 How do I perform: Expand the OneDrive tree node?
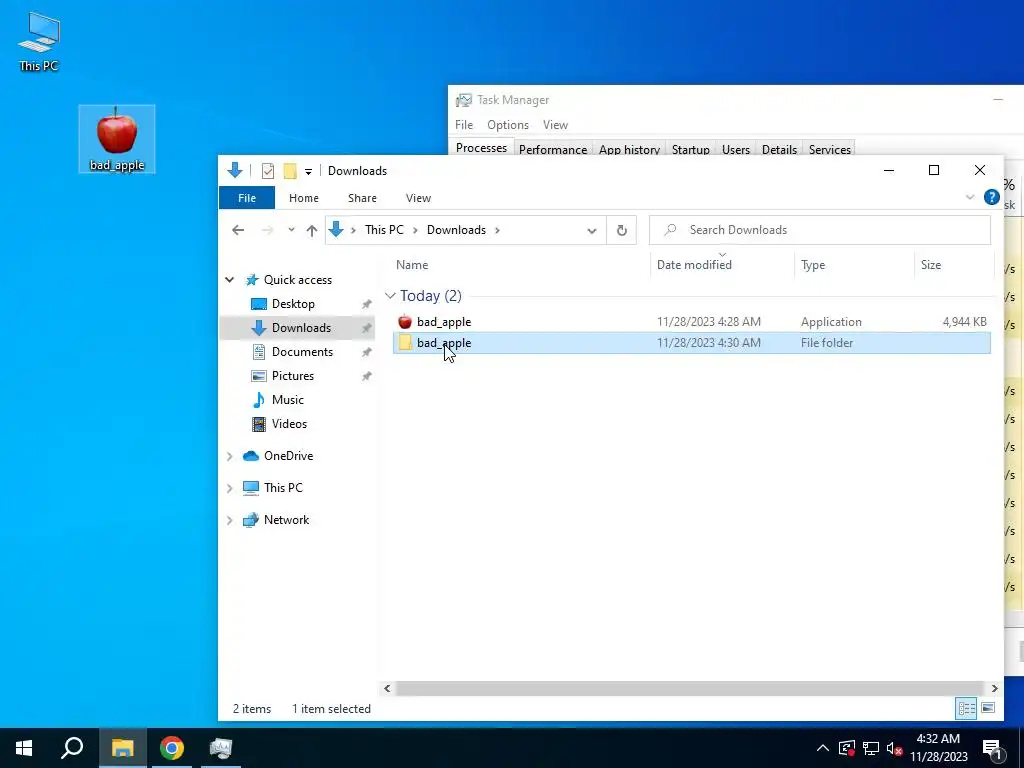(x=230, y=456)
